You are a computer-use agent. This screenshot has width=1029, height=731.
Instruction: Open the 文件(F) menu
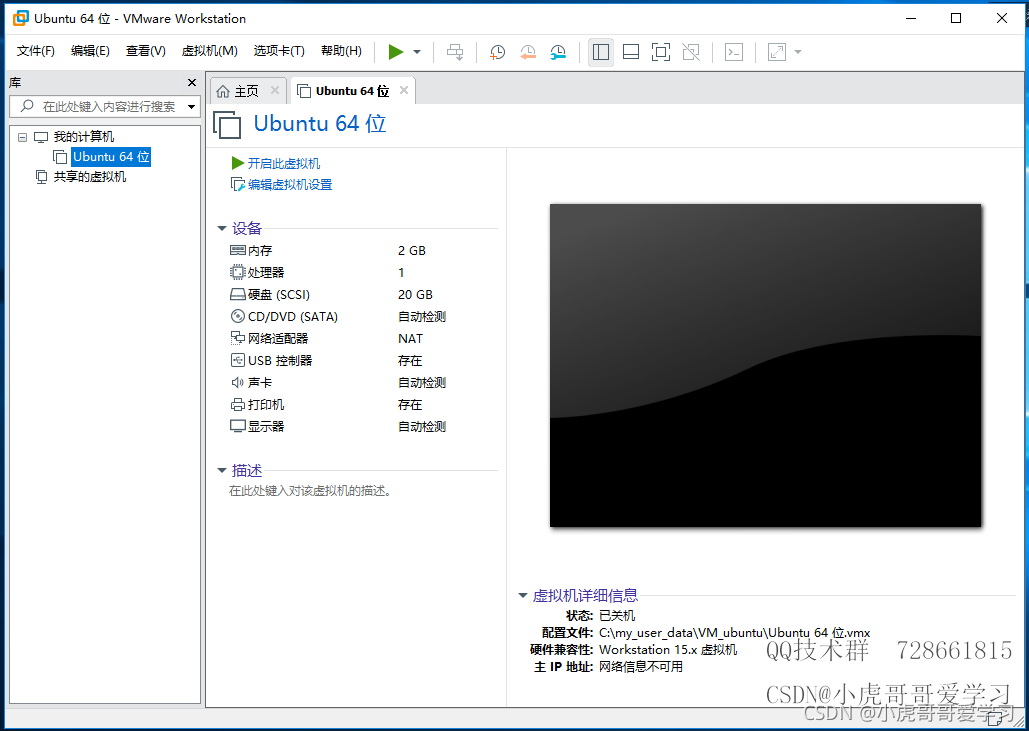(x=35, y=51)
